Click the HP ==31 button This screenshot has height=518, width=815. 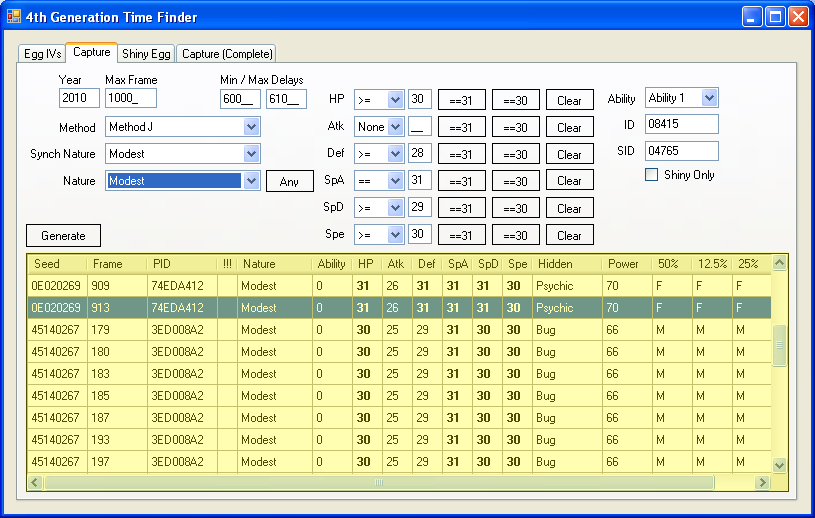pos(462,100)
